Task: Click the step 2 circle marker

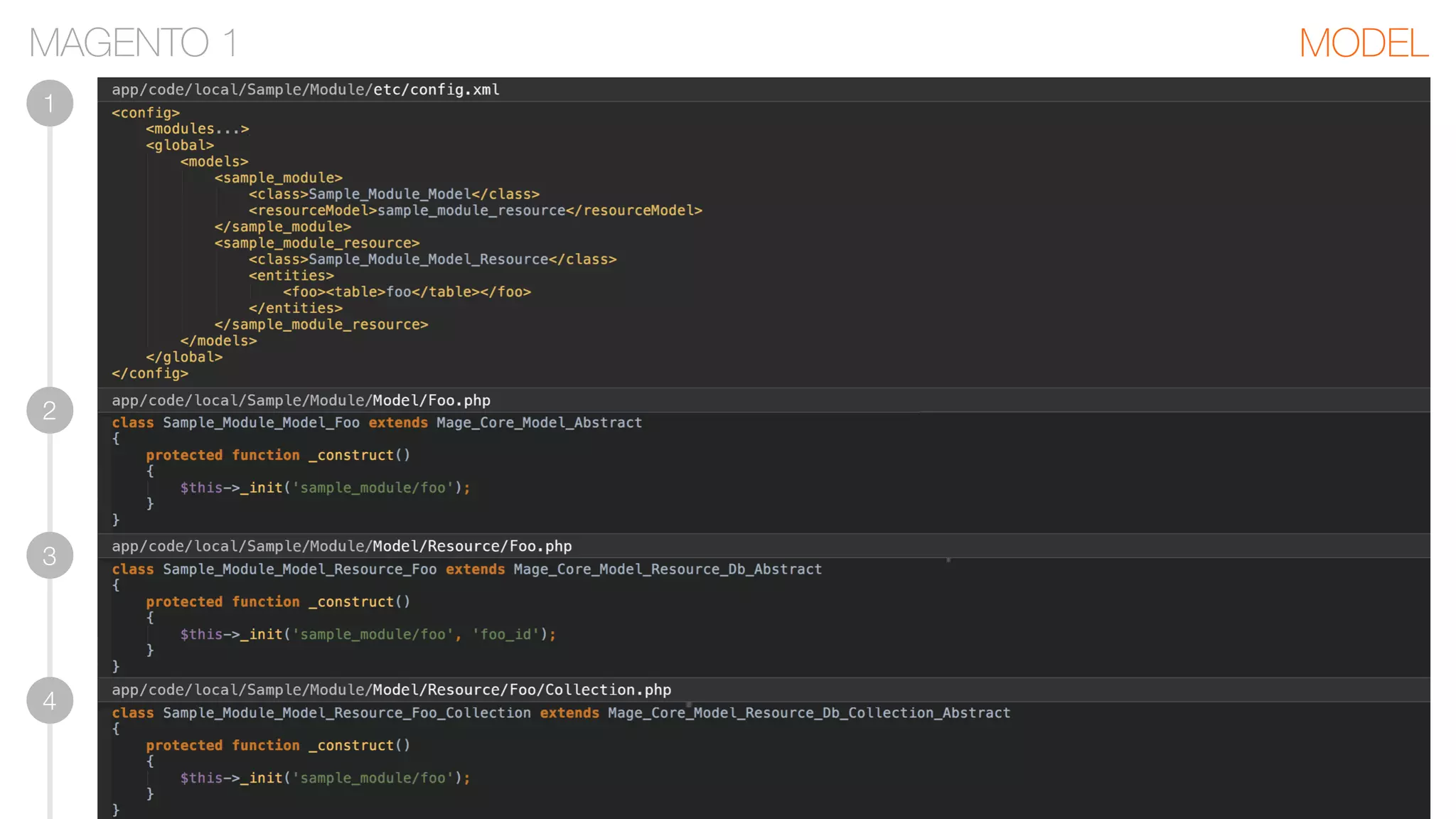Action: point(50,410)
